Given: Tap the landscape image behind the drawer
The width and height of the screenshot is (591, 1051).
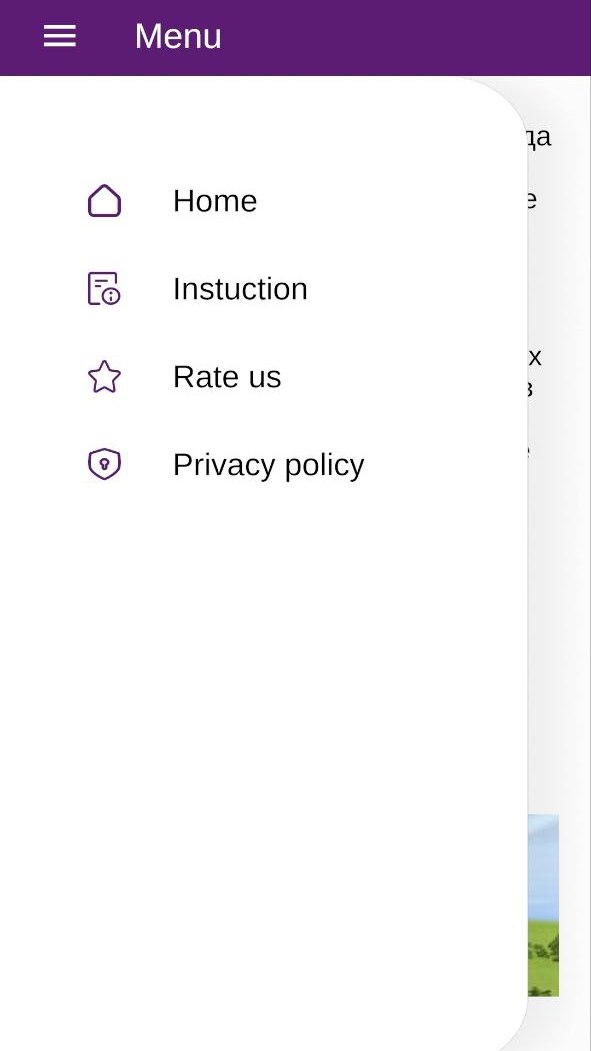Looking at the screenshot, I should pyautogui.click(x=543, y=906).
